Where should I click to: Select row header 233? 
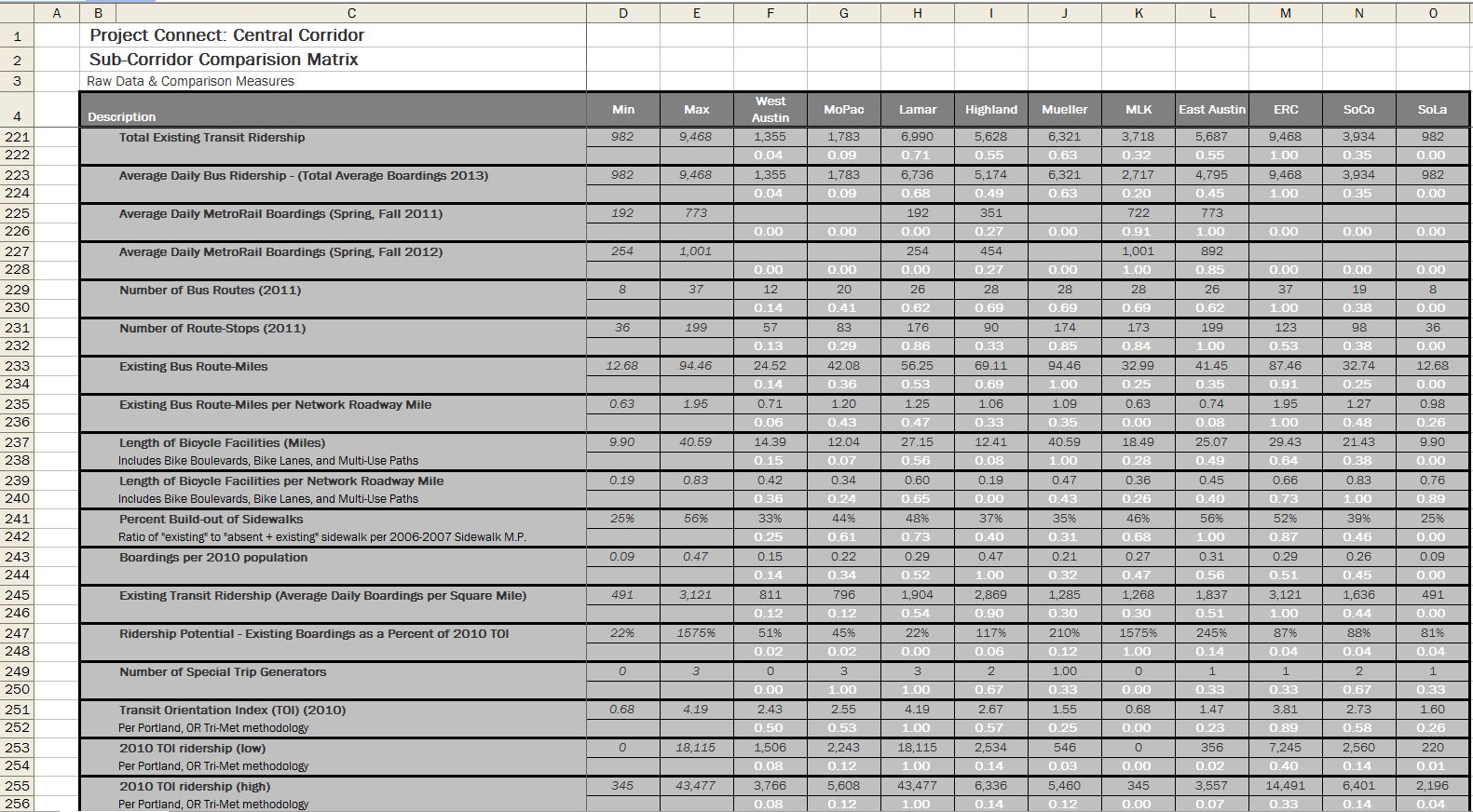(18, 366)
